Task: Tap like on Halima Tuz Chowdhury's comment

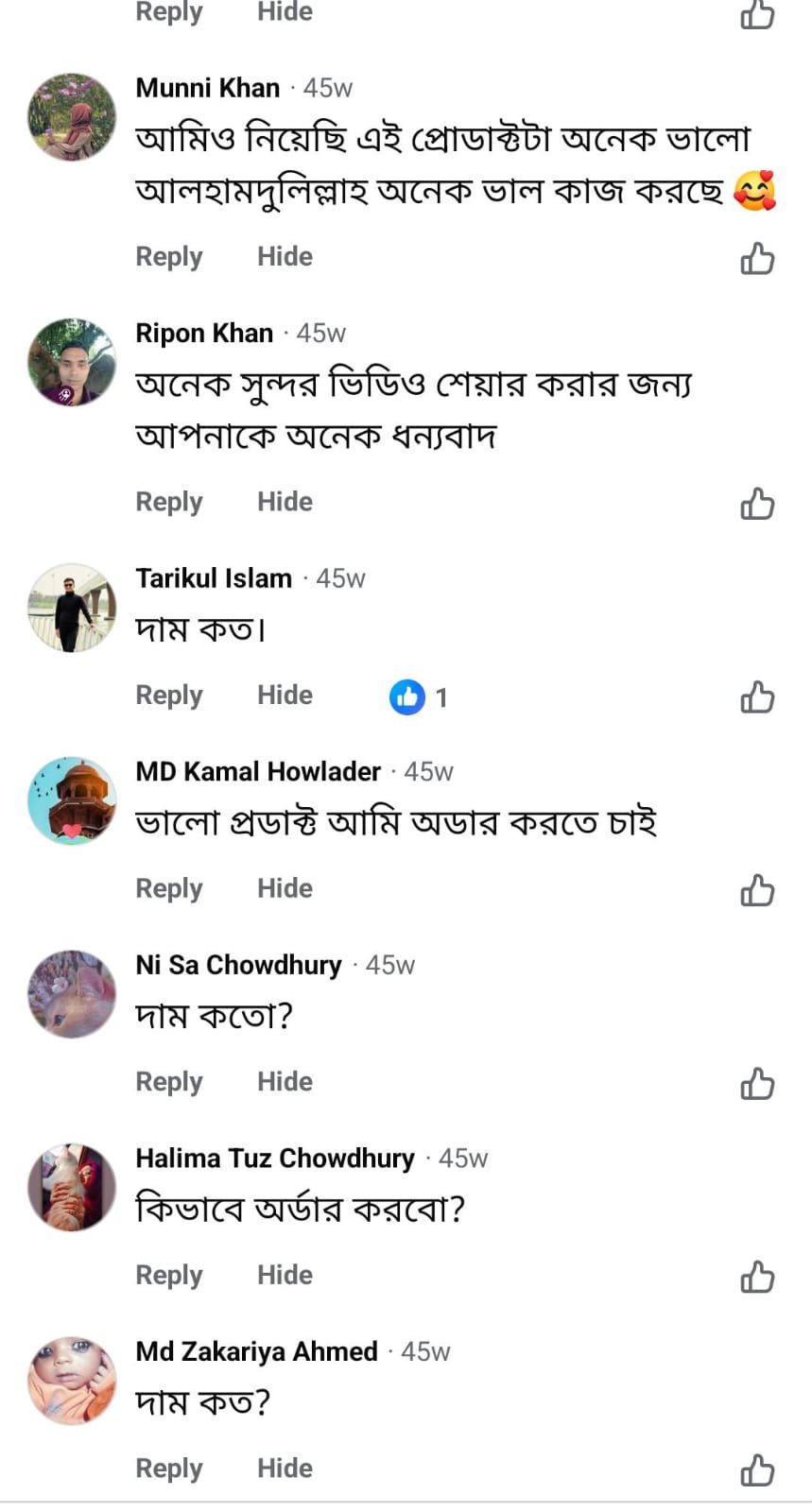Action: [757, 1277]
